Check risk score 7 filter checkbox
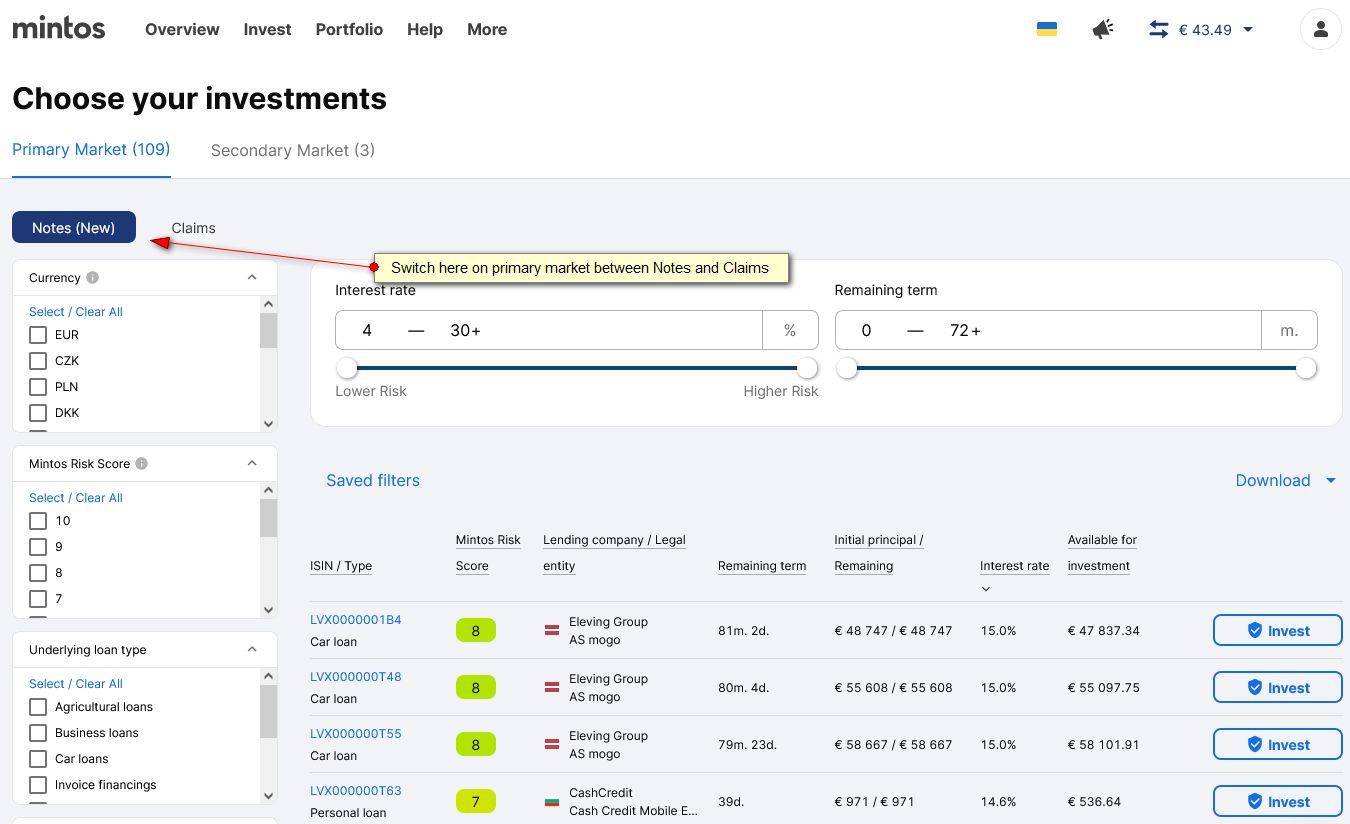Image resolution: width=1350 pixels, height=824 pixels. (x=38, y=599)
